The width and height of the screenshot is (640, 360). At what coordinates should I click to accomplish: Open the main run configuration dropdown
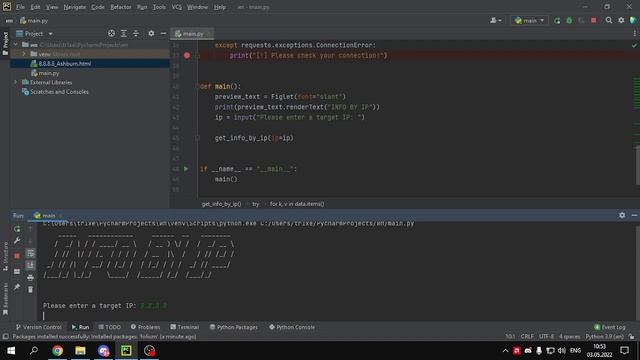click(529, 20)
